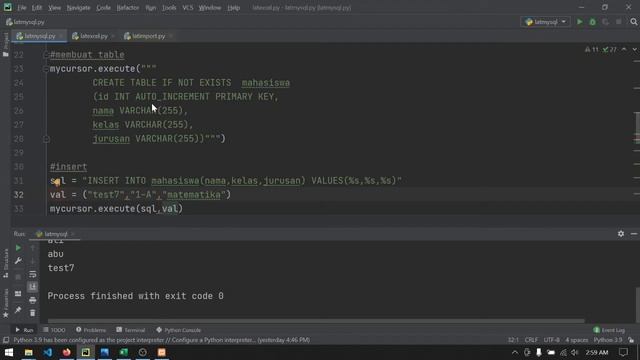
Task: Toggle read-only lock icon in the status bar
Action: point(631,340)
